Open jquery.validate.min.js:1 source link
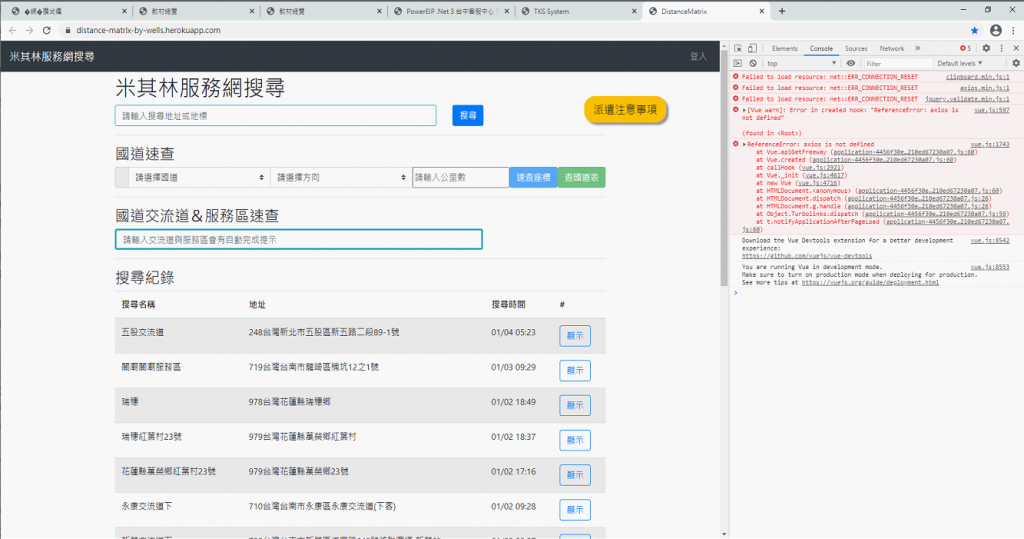This screenshot has width=1024, height=539. [x=967, y=99]
